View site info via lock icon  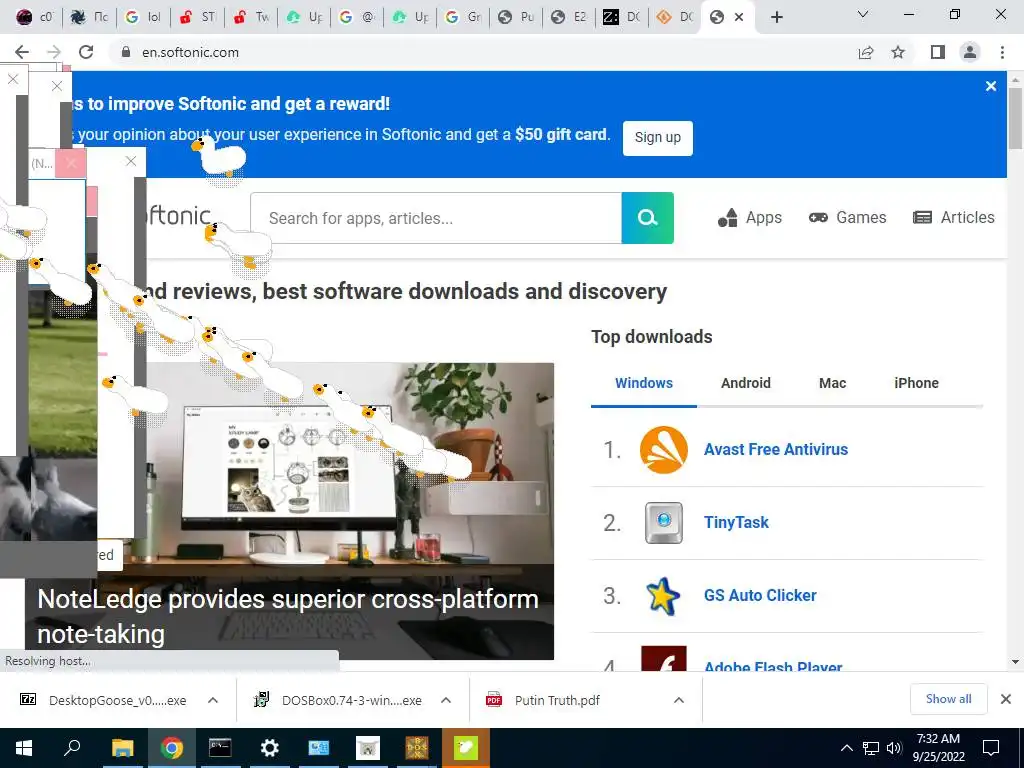125,52
